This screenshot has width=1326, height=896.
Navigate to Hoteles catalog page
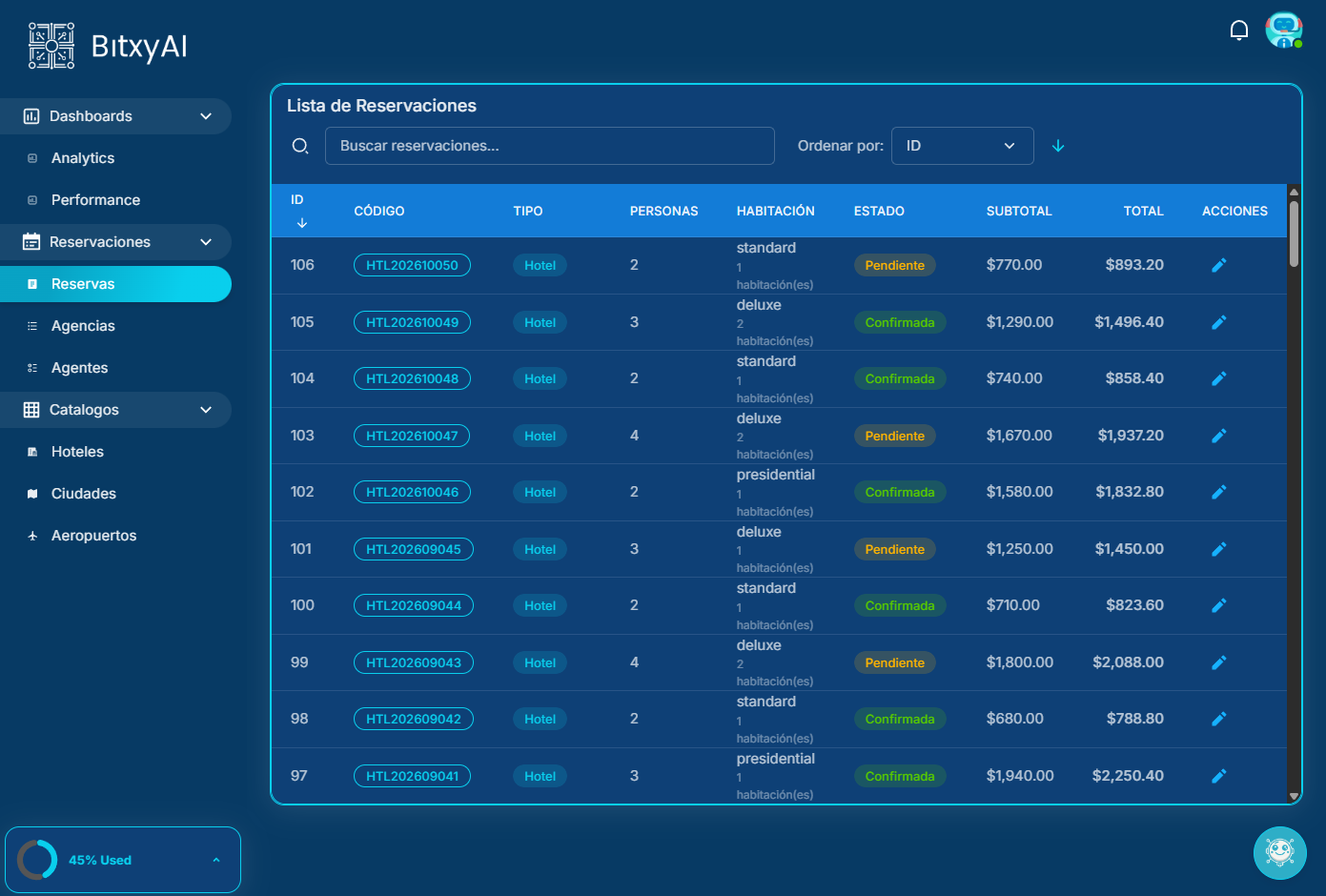coord(77,452)
